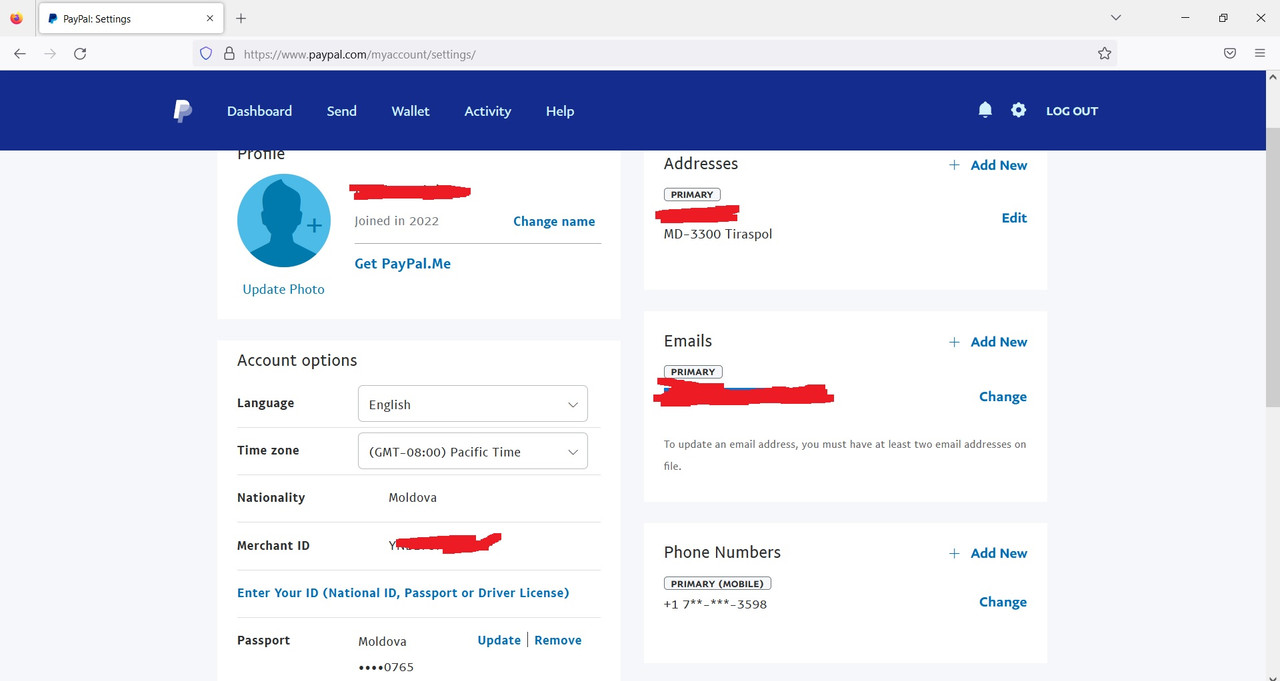
Task: View Activity page
Action: (488, 111)
